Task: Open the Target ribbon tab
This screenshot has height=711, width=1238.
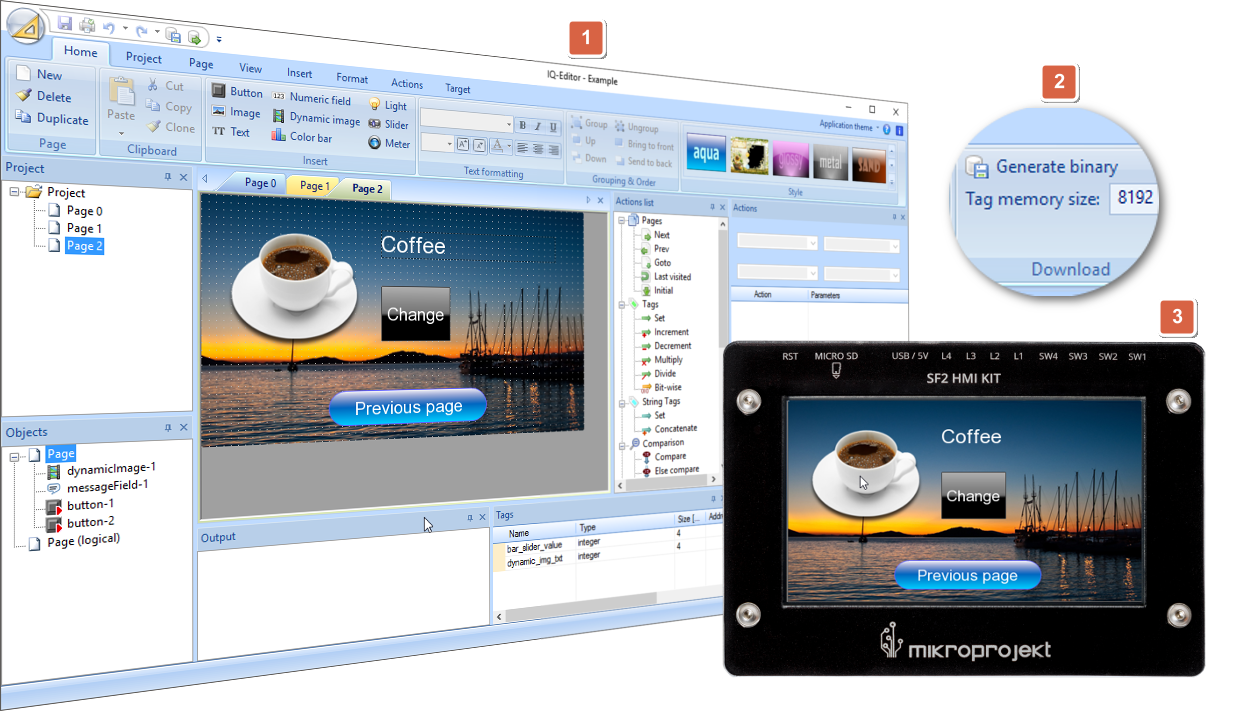Action: click(x=457, y=89)
